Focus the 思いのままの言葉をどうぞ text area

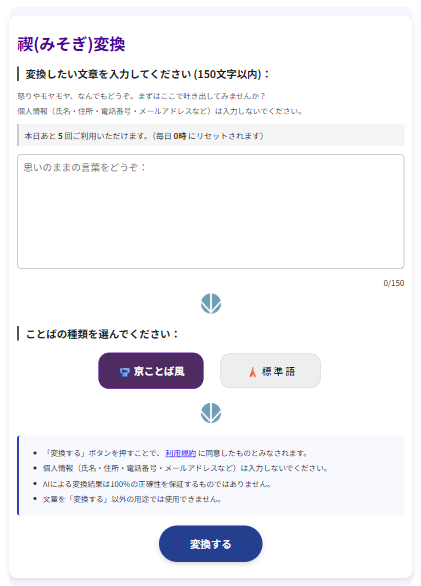point(210,212)
